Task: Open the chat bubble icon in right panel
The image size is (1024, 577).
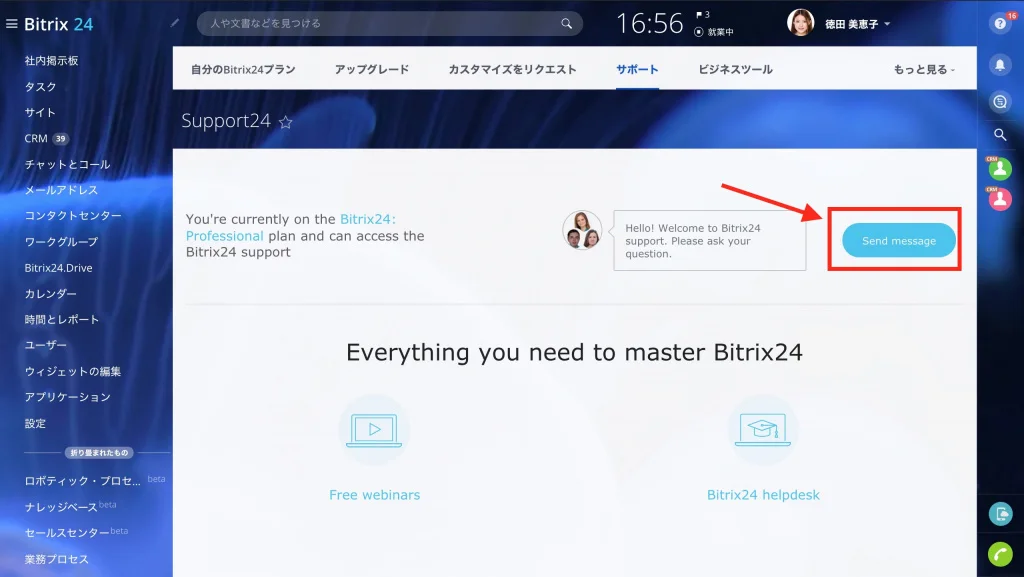Action: (x=1000, y=101)
